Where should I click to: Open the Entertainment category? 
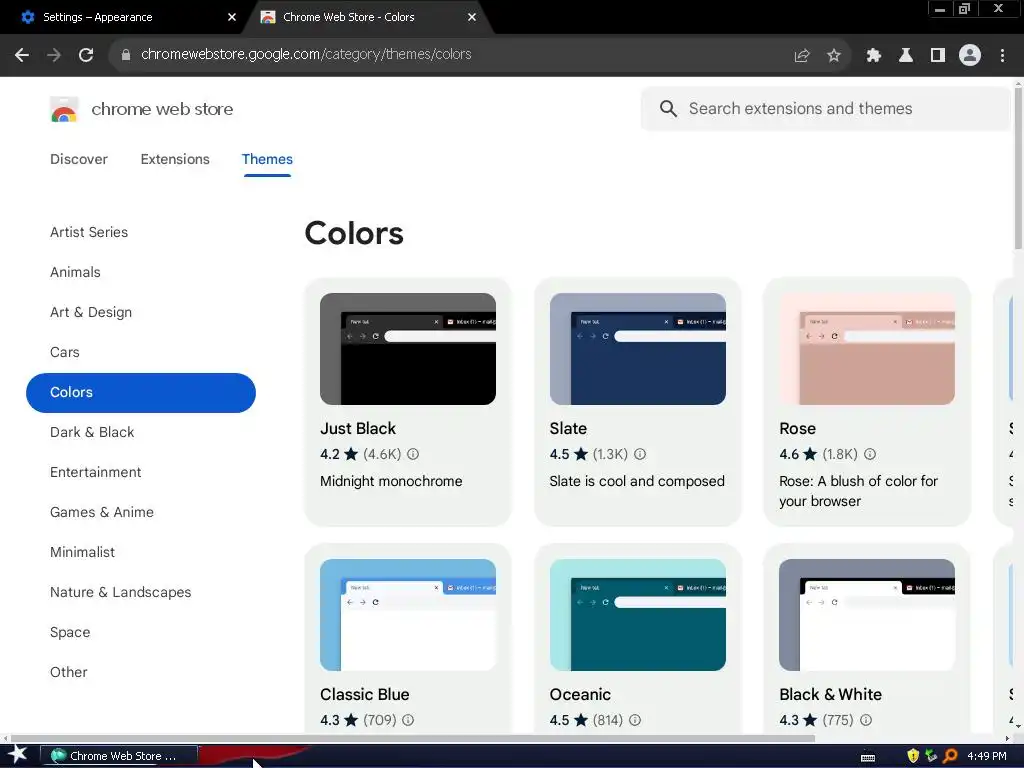coord(95,472)
